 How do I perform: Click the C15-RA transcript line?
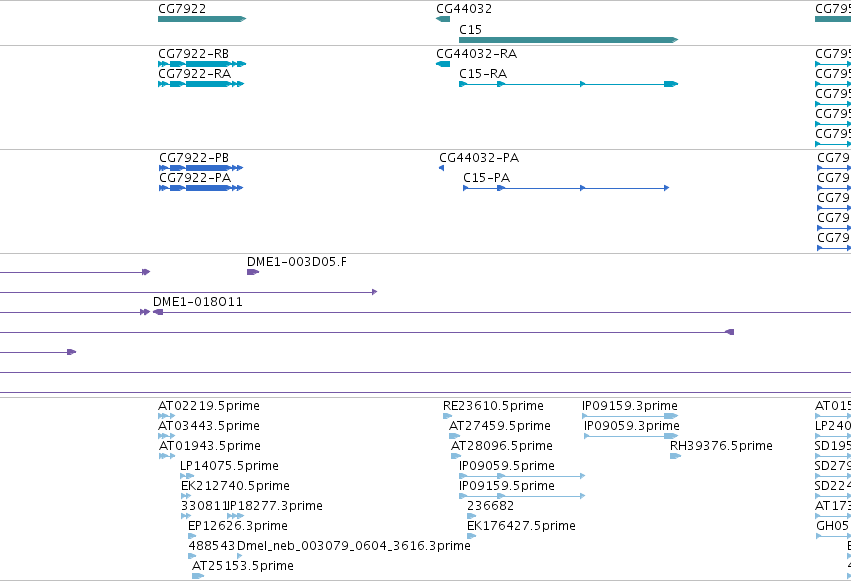tap(568, 84)
